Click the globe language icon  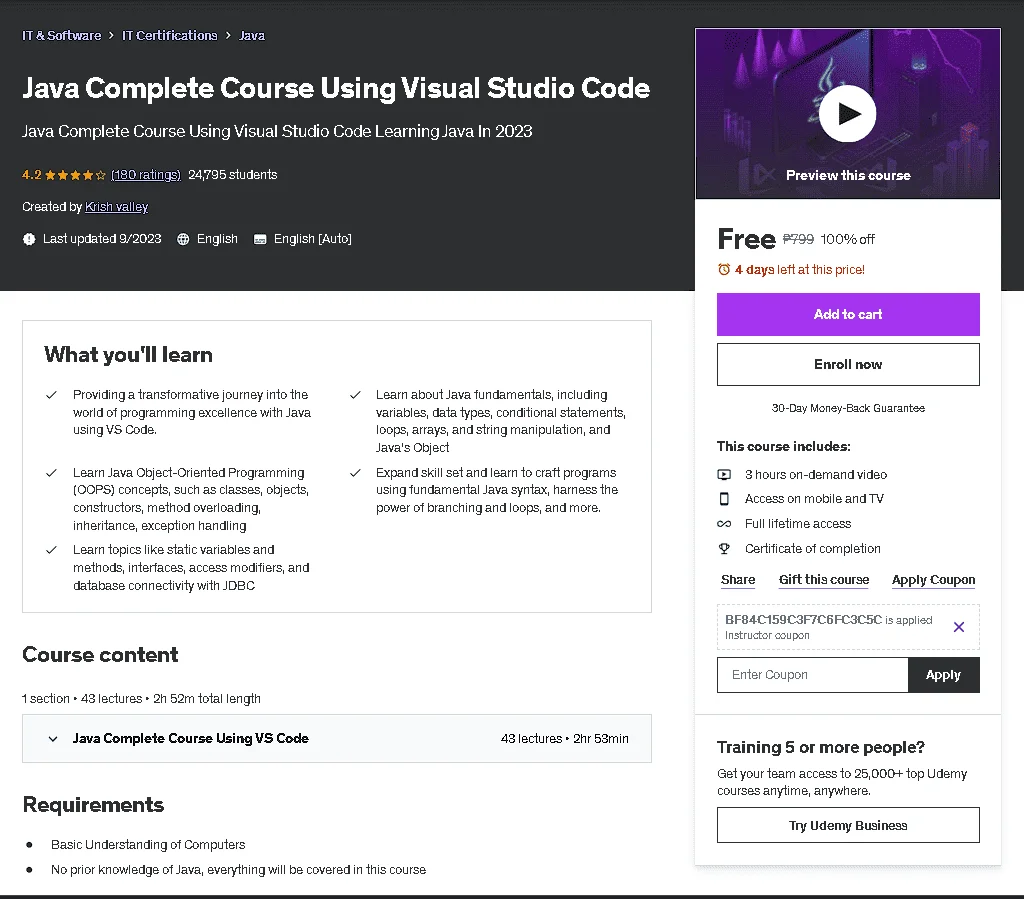point(184,239)
